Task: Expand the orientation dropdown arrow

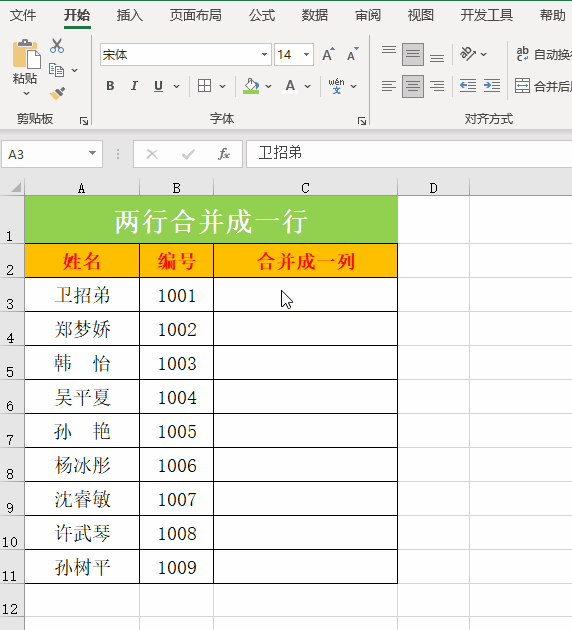Action: click(483, 54)
